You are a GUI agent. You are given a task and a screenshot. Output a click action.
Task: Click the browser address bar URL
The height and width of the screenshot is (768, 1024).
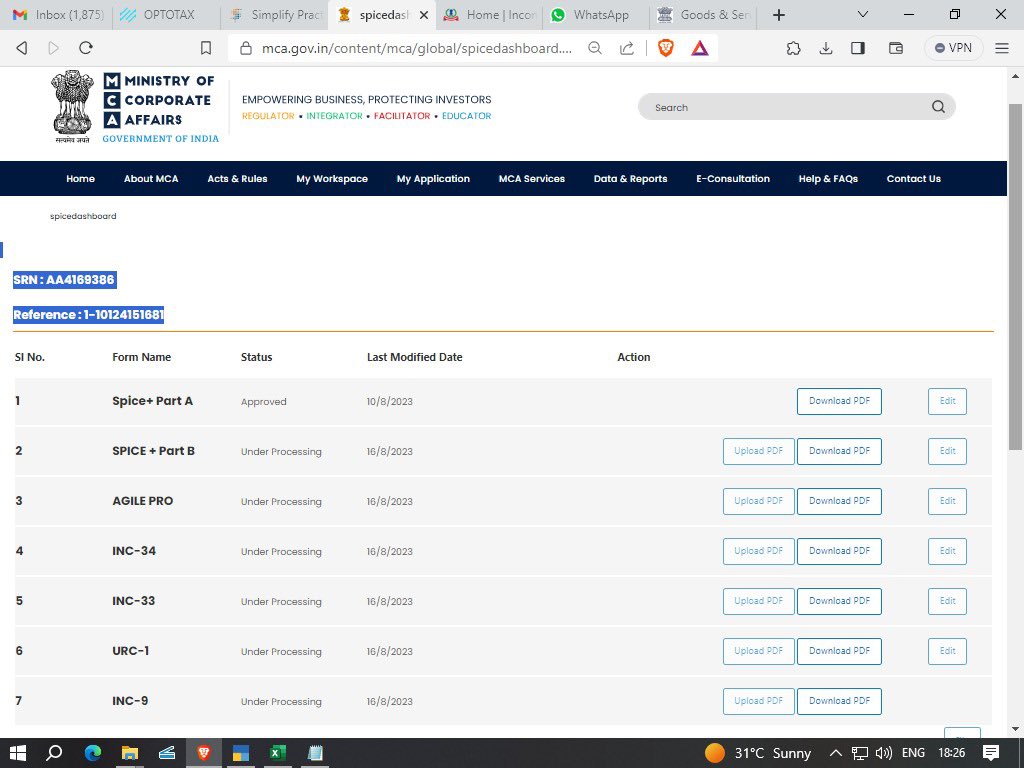pyautogui.click(x=417, y=48)
